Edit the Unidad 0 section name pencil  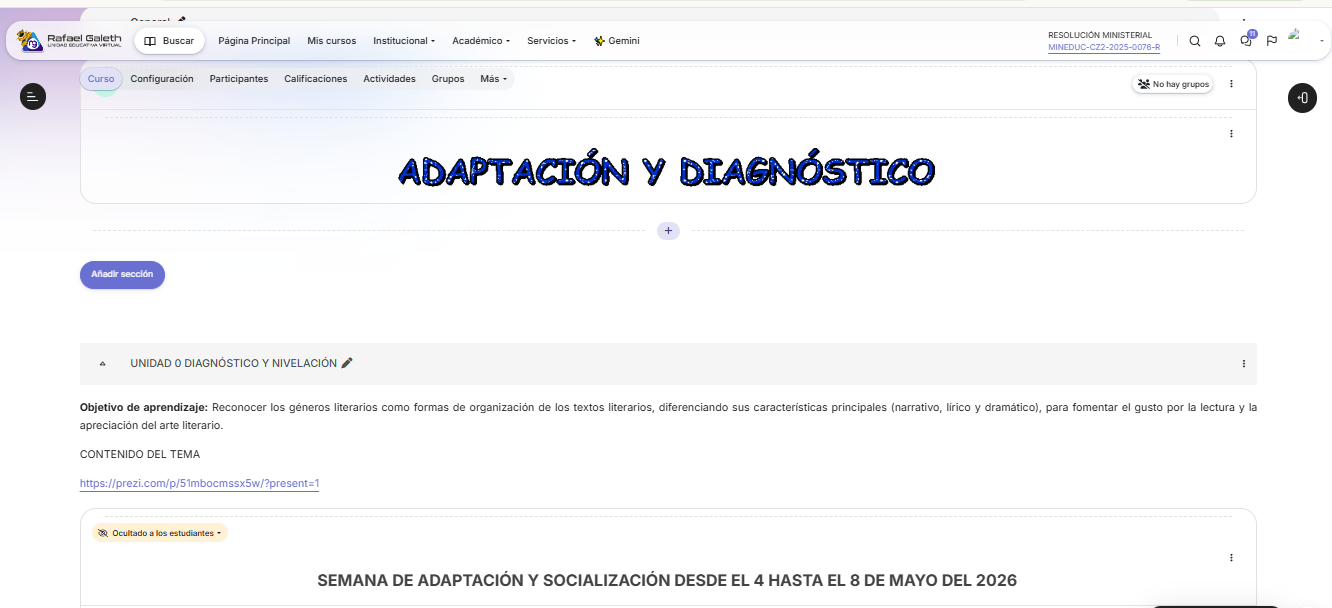pos(347,363)
